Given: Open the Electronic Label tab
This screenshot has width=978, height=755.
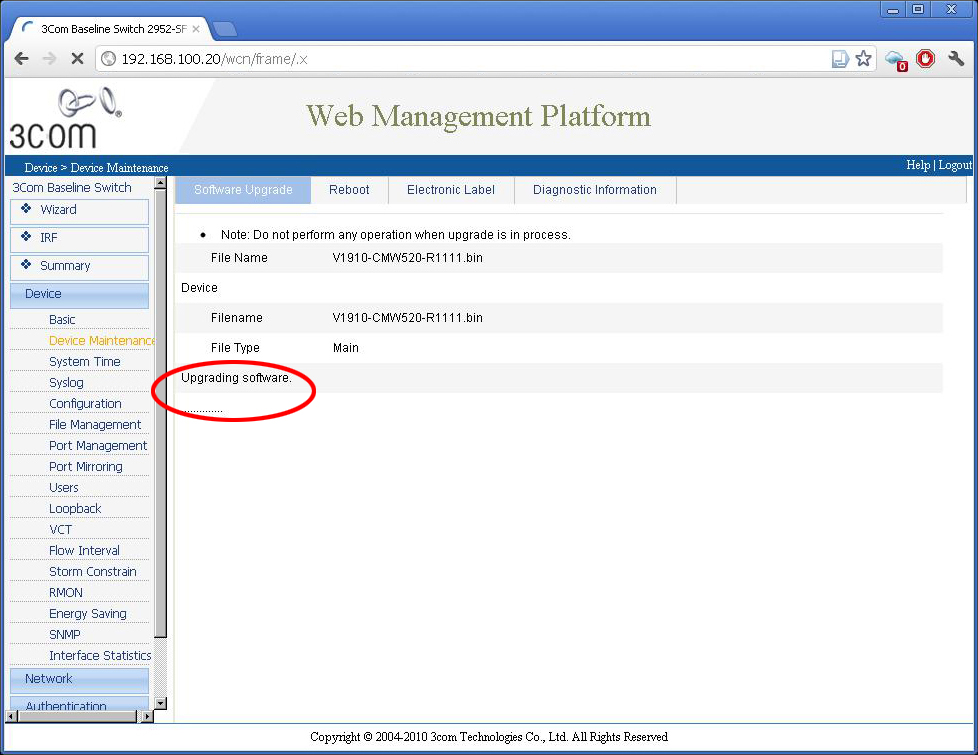Looking at the screenshot, I should [x=451, y=190].
